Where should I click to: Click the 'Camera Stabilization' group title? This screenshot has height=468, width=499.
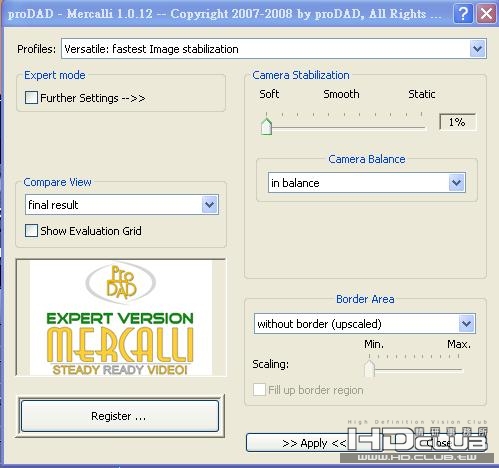pos(301,75)
